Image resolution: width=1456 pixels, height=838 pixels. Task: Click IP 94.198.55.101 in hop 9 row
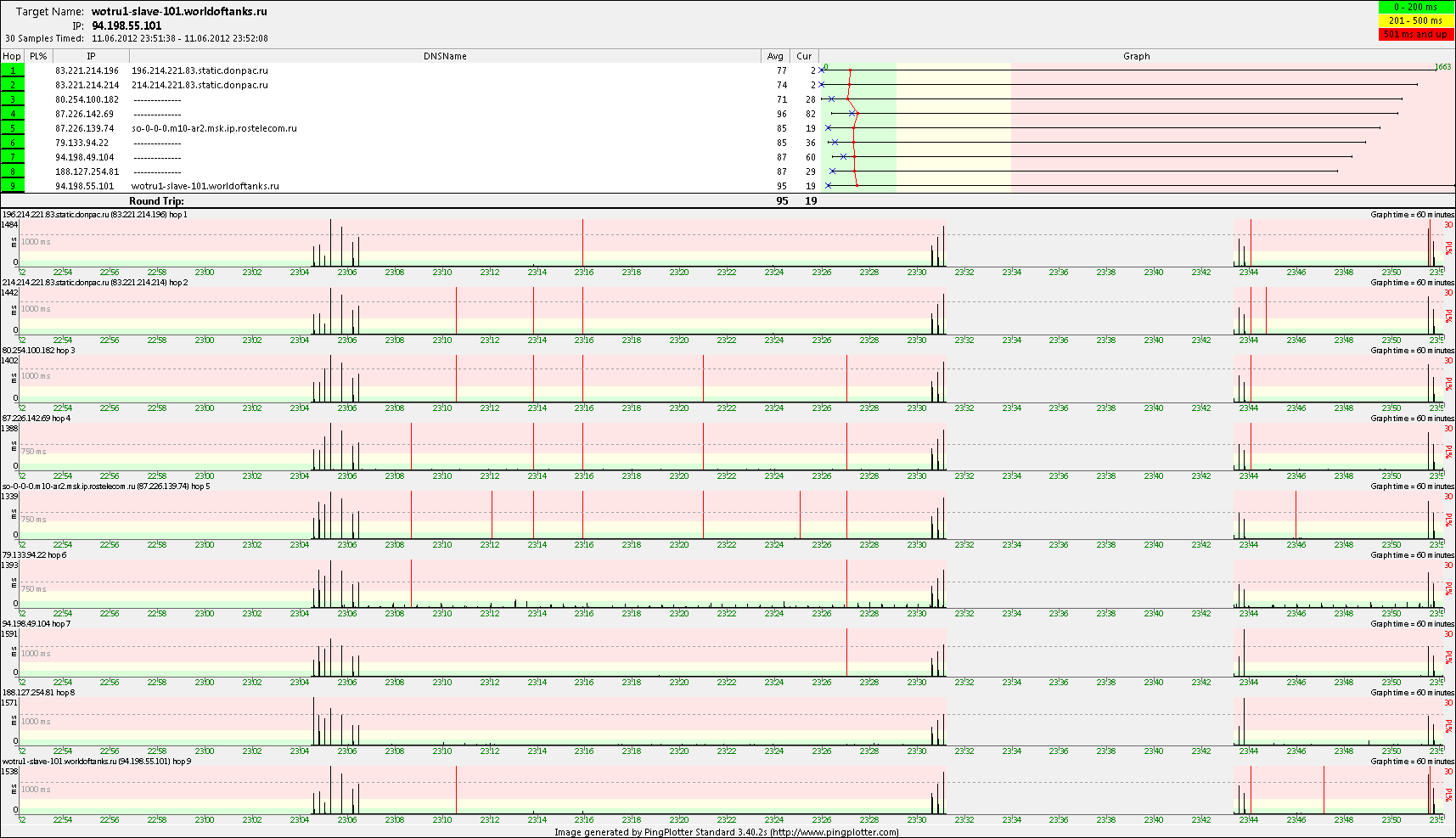point(84,186)
